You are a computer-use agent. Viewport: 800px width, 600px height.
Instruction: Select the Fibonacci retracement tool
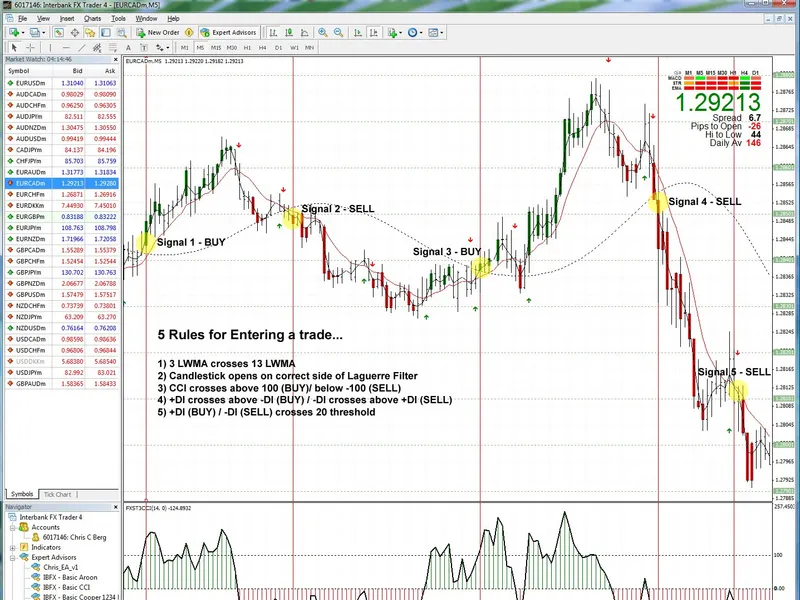pyautogui.click(x=113, y=47)
